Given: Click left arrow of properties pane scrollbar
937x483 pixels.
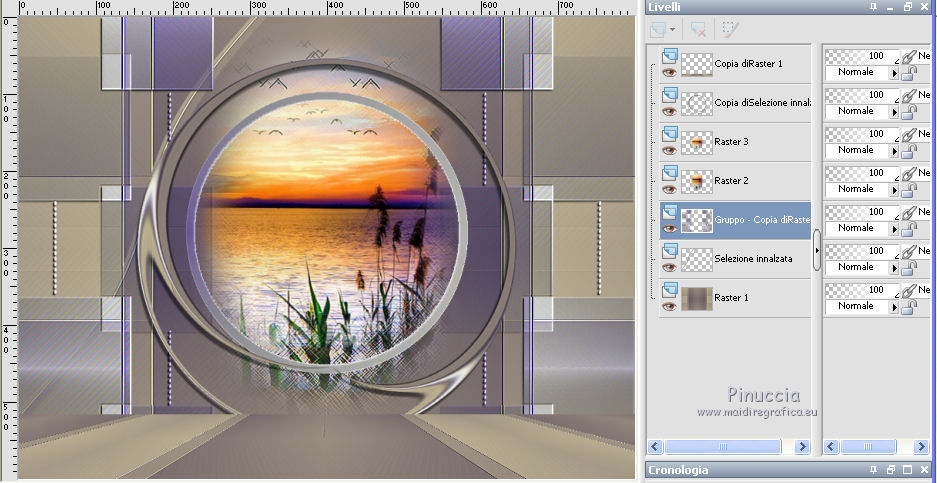Looking at the screenshot, I should [831, 447].
